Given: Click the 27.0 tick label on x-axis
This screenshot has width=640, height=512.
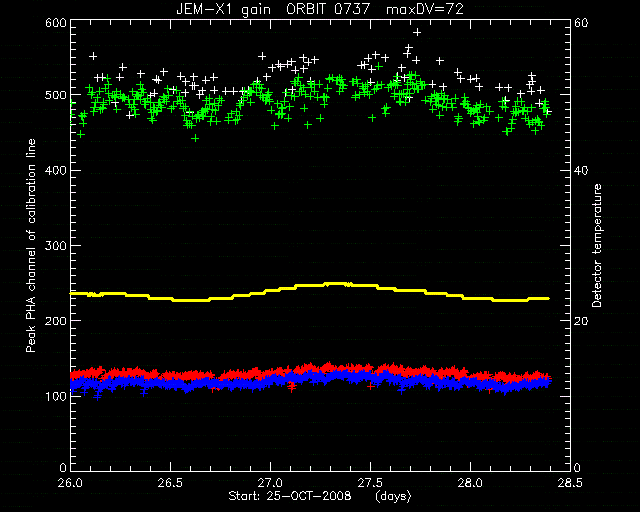Looking at the screenshot, I should click(x=271, y=483).
